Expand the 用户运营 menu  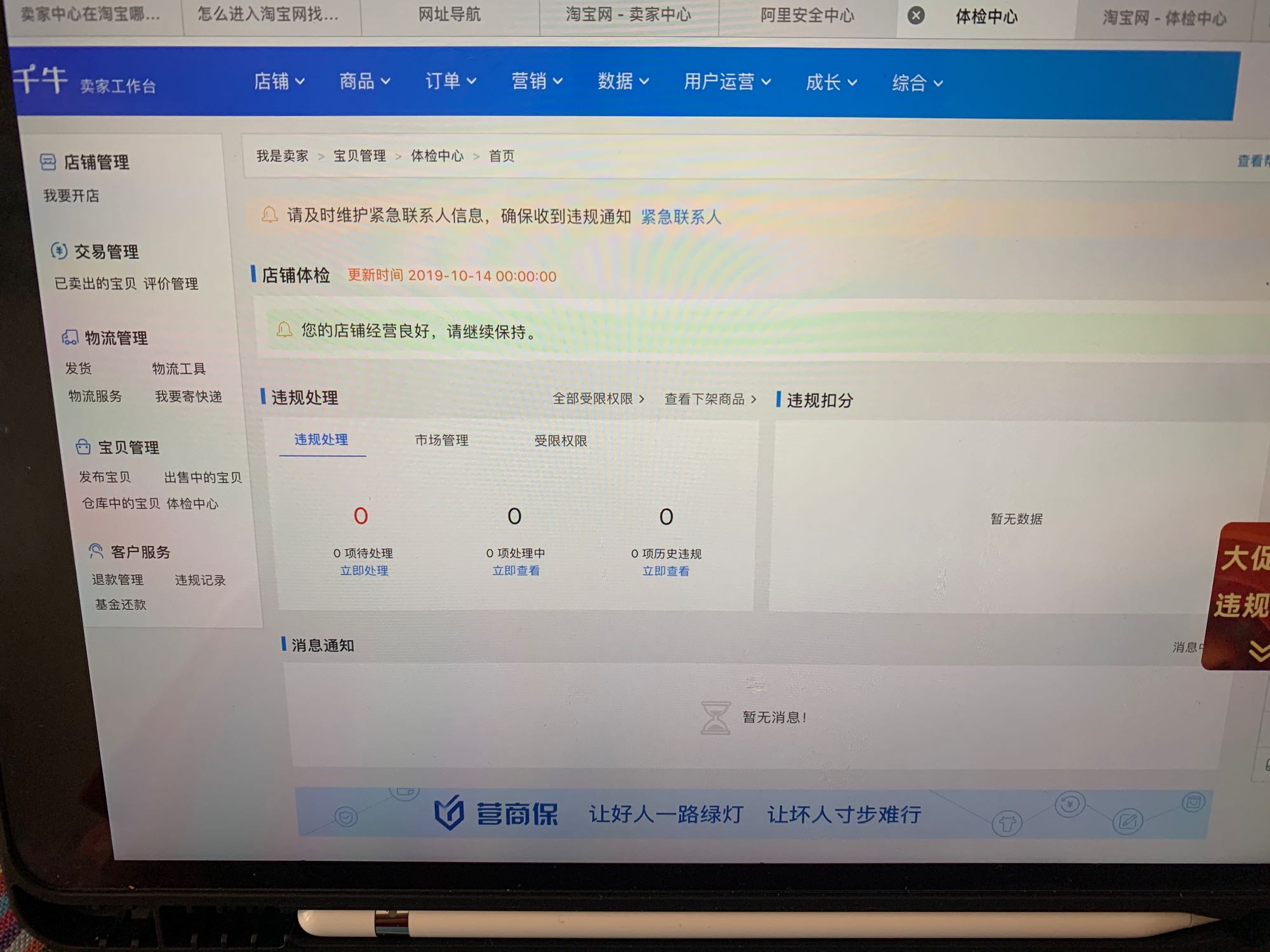[x=727, y=82]
